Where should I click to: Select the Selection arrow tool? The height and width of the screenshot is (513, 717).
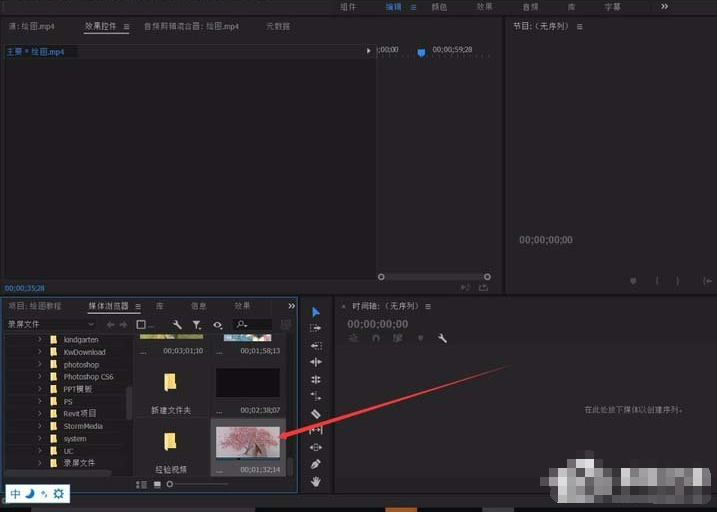pos(315,312)
